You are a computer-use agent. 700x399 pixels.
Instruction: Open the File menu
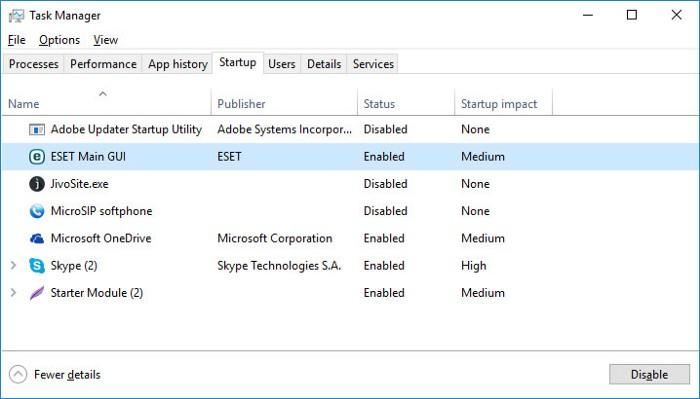pos(17,40)
